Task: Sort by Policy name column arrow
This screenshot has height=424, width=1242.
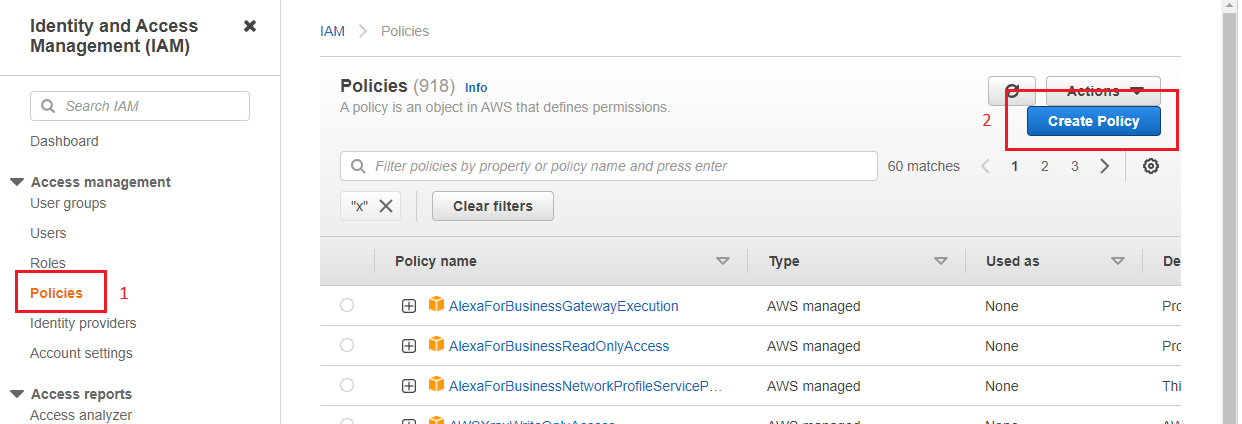Action: (723, 262)
